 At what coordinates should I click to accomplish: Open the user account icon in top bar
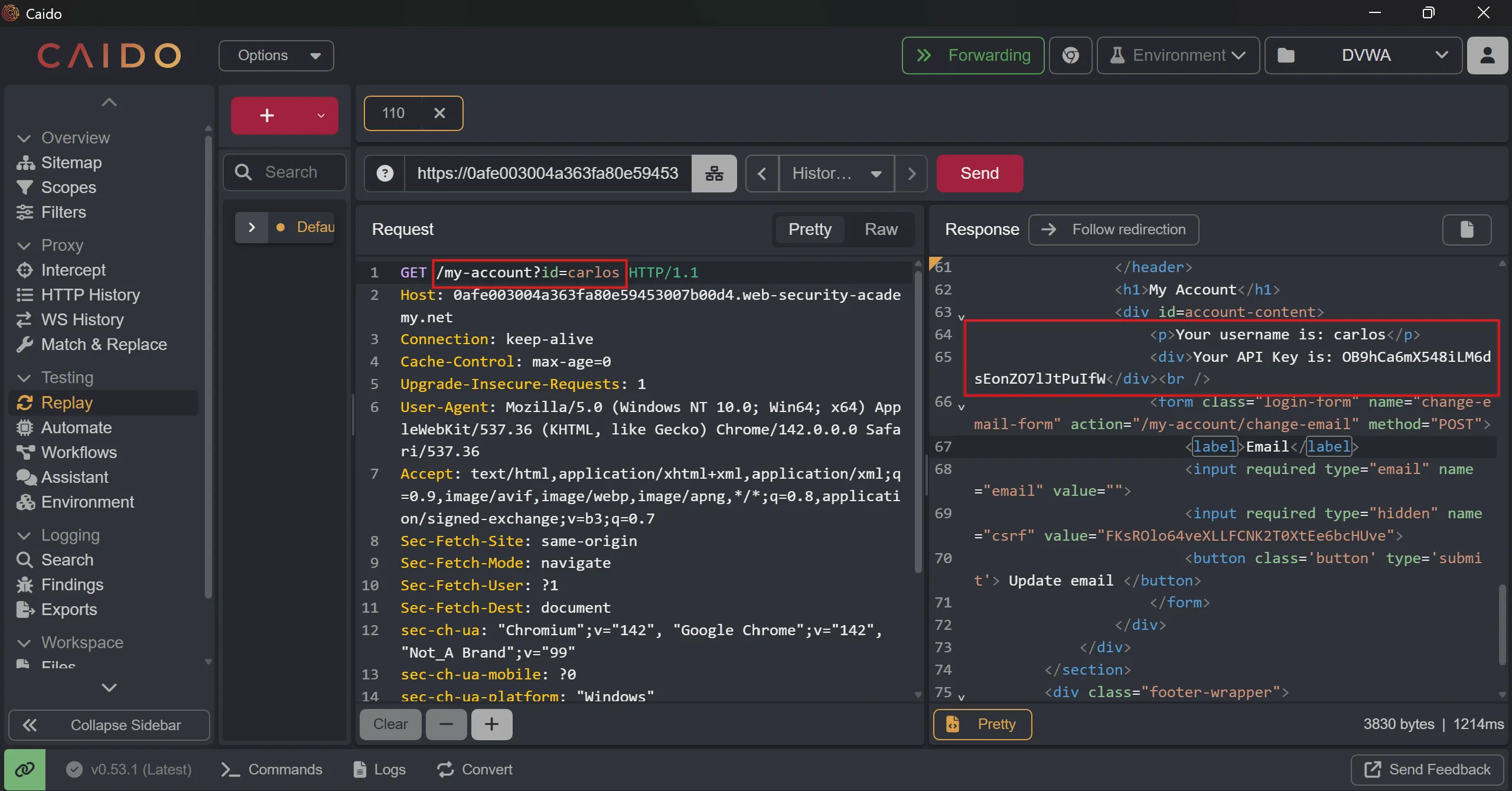click(x=1487, y=55)
